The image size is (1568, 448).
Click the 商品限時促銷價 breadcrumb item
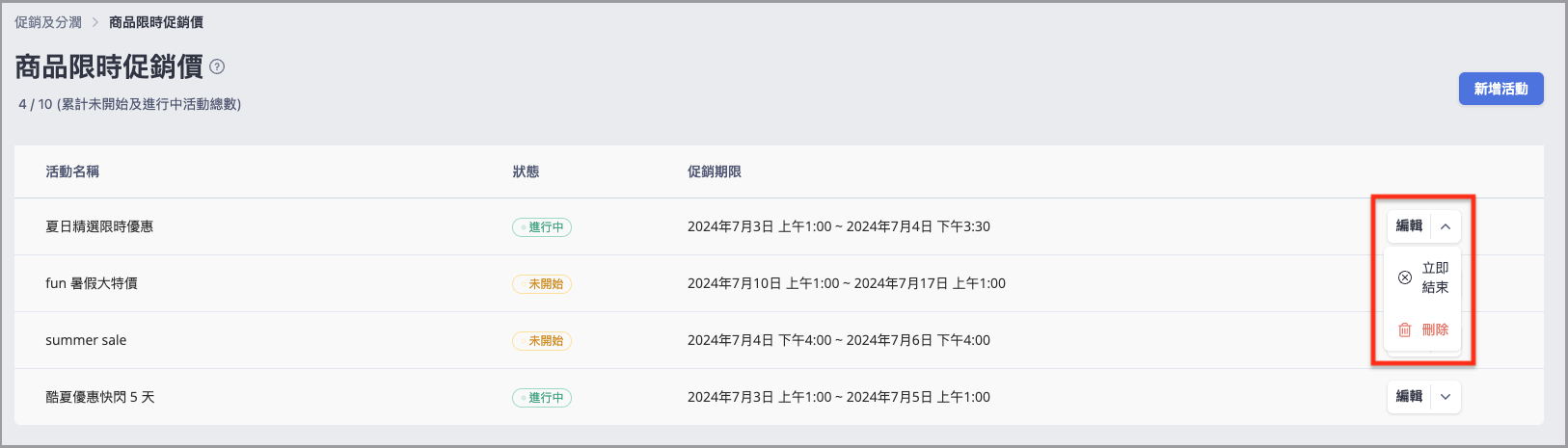pos(156,22)
